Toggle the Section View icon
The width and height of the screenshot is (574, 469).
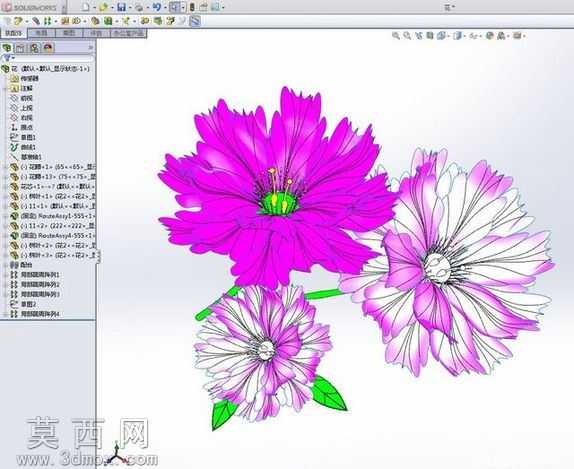(430, 36)
